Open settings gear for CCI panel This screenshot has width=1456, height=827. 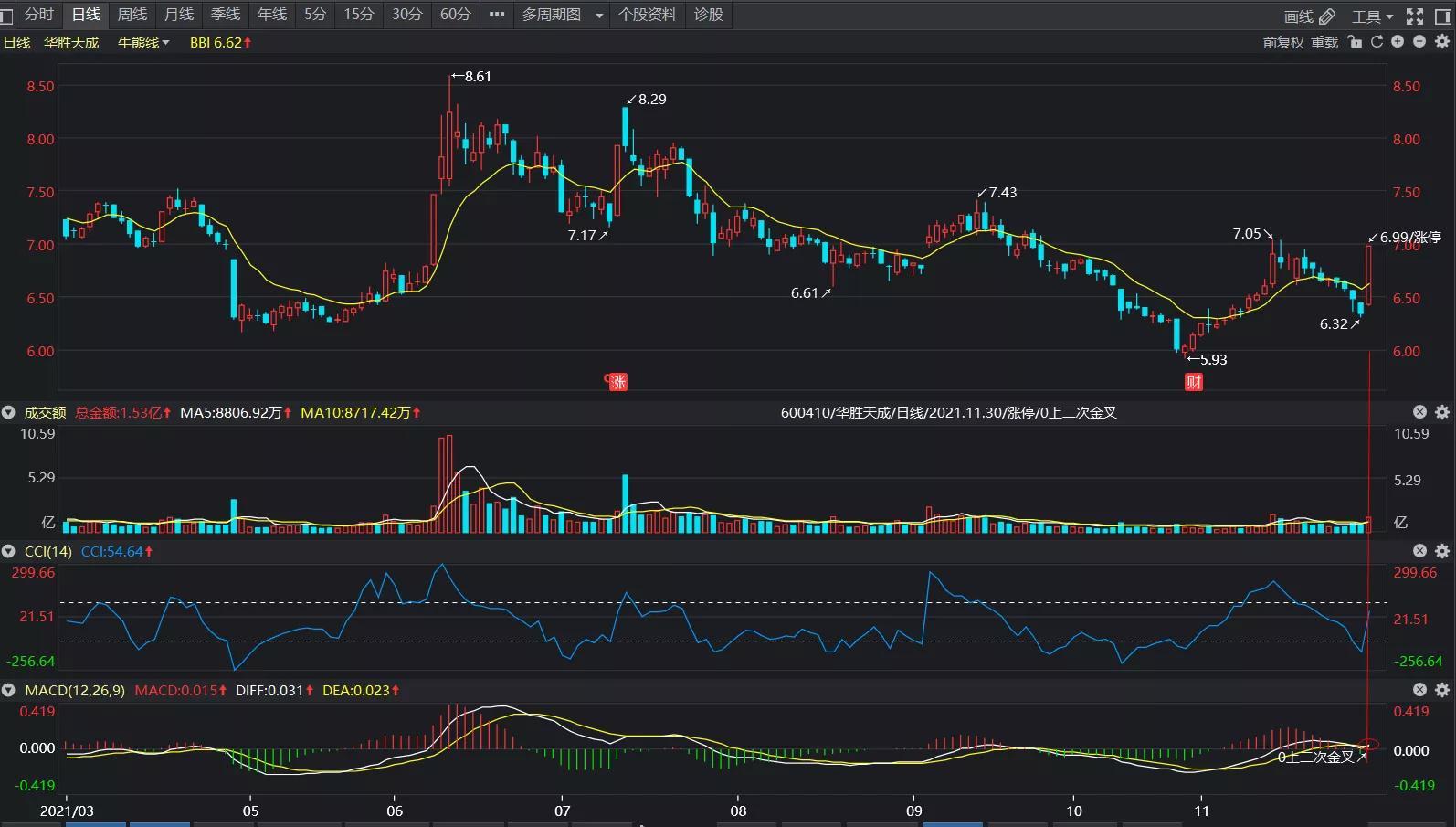coord(1442,551)
